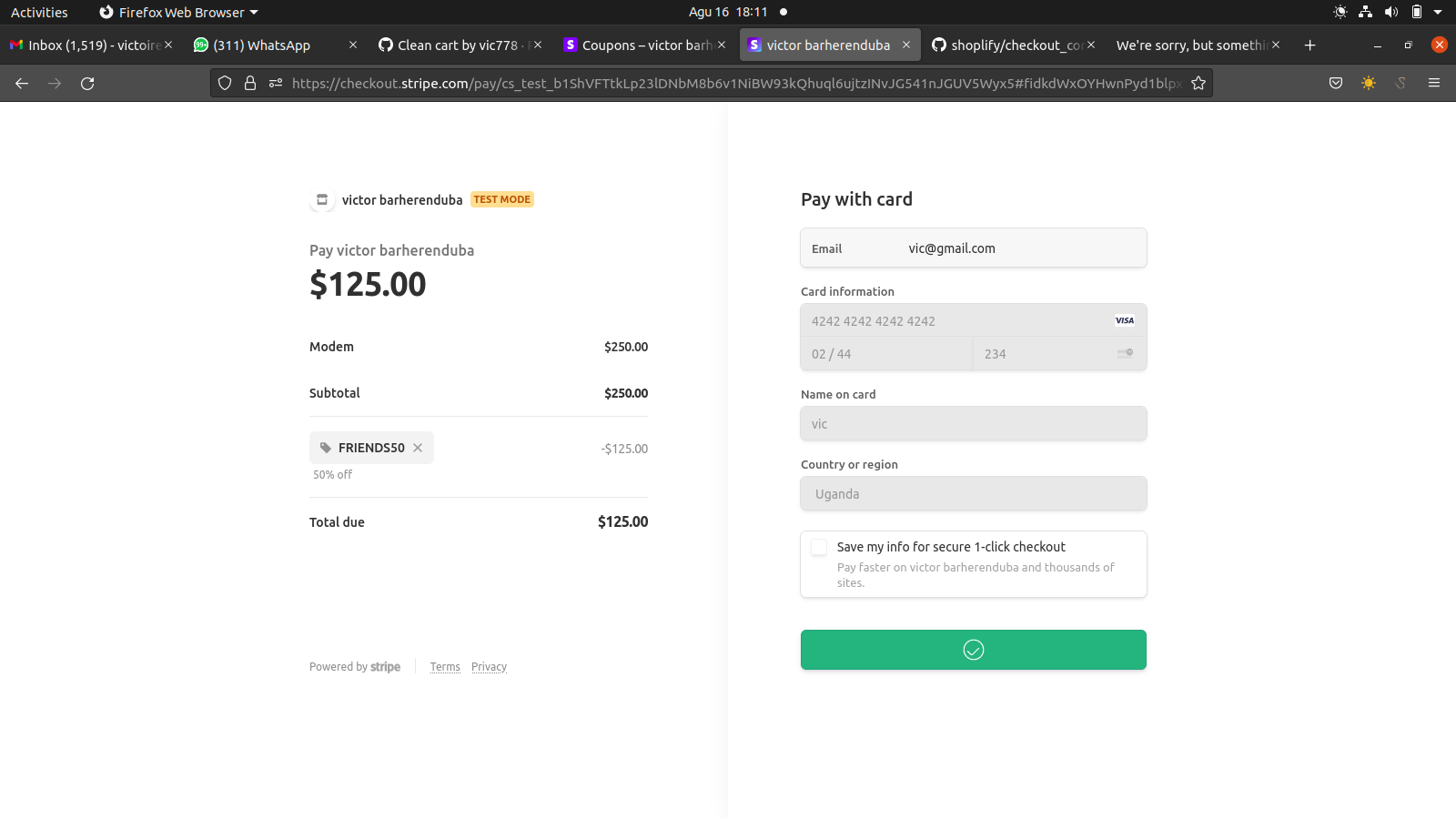Image resolution: width=1456 pixels, height=819 pixels.
Task: Bookmark this page with star icon
Action: click(1198, 83)
